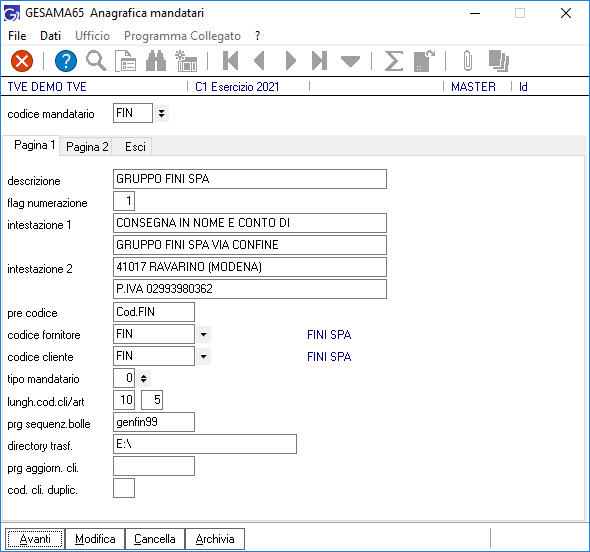Click the directory trasf. input field
The height and width of the screenshot is (552, 590).
coord(205,444)
